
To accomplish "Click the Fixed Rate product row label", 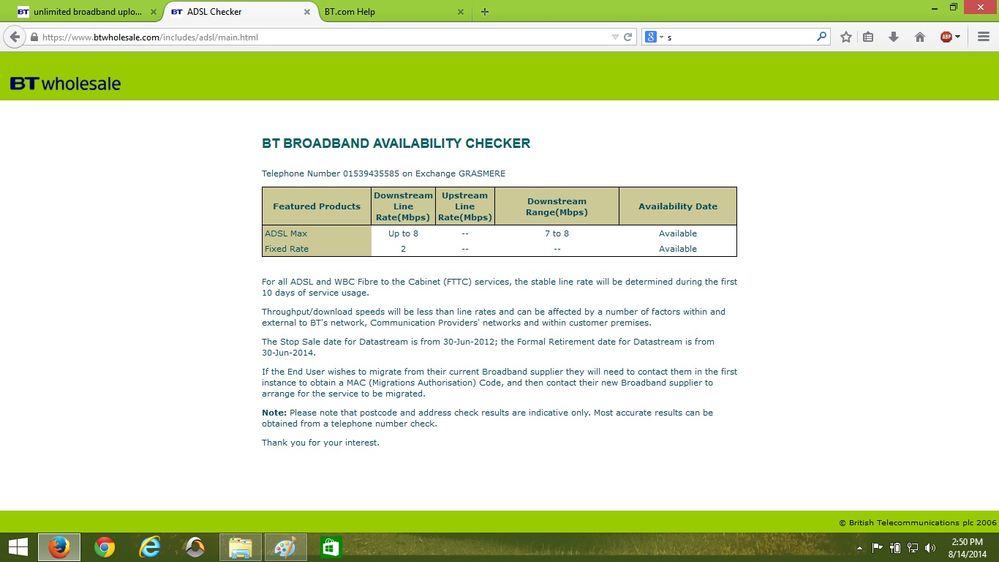I will tap(286, 249).
